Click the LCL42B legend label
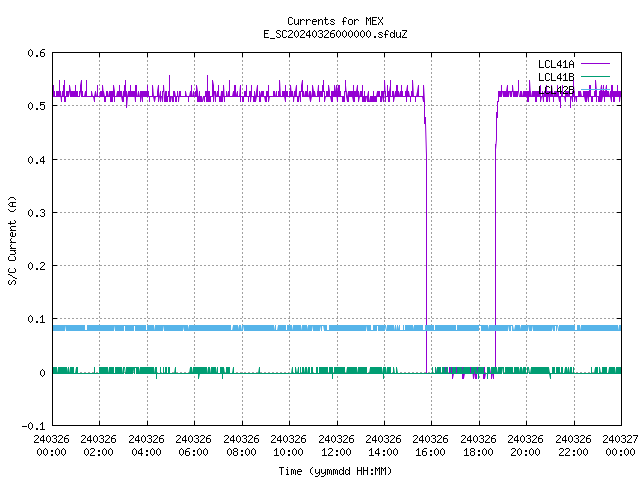640x480 pixels. (556, 90)
